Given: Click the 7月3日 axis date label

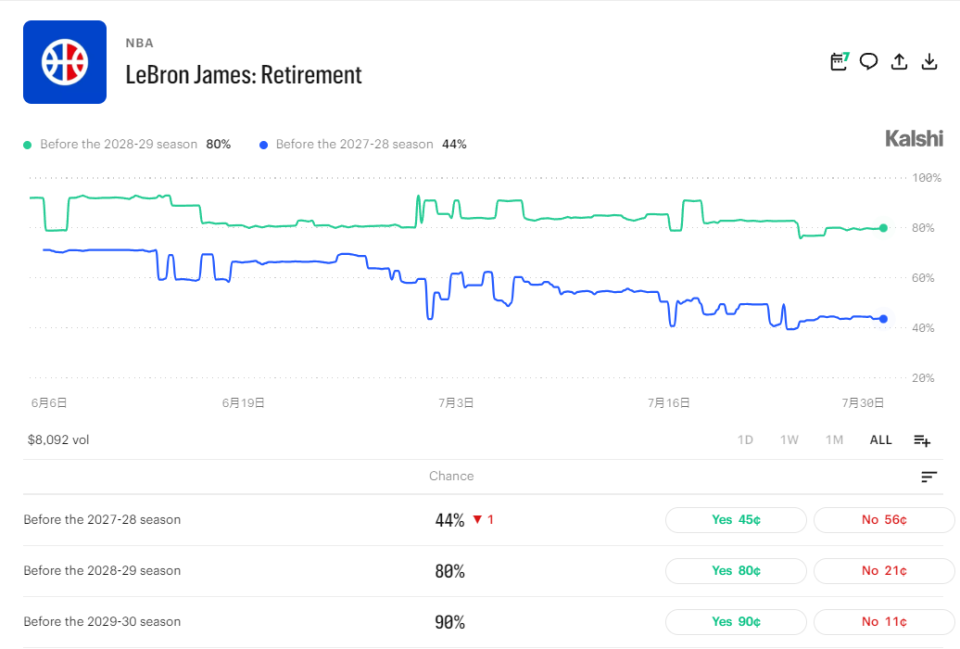Looking at the screenshot, I should [456, 403].
